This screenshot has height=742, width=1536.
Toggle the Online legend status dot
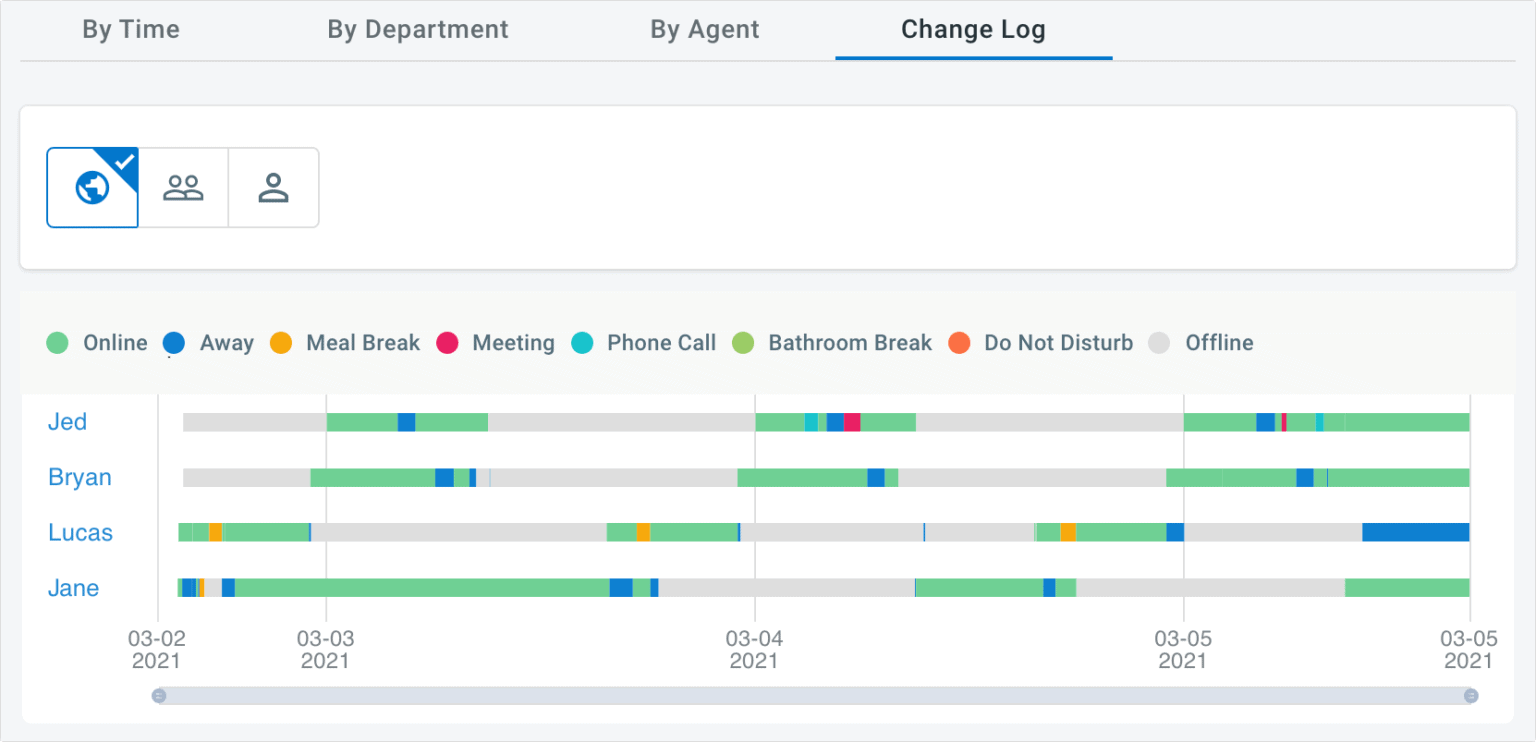pyautogui.click(x=58, y=343)
